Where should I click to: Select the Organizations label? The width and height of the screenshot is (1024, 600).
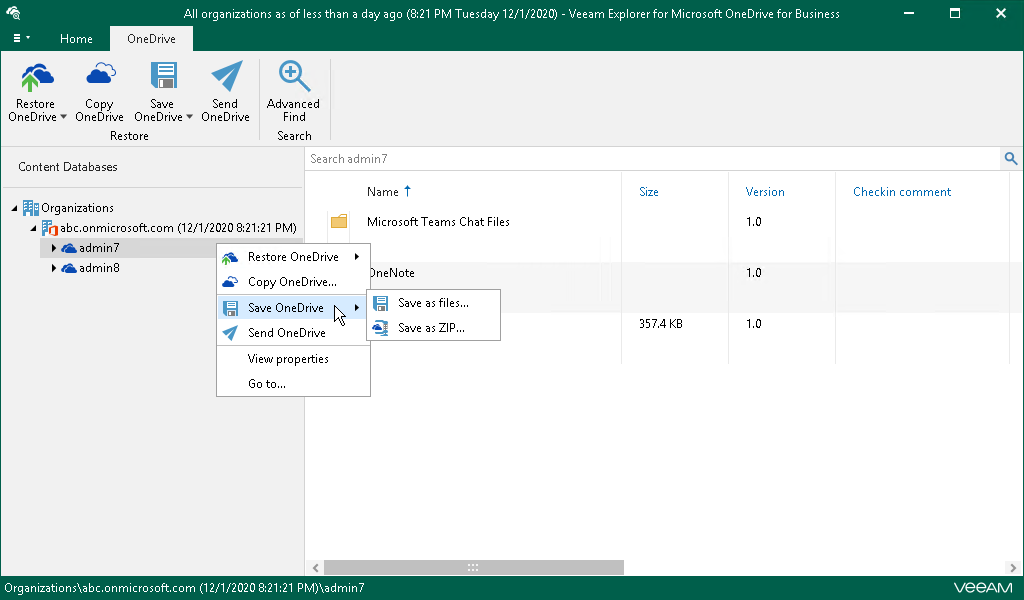click(77, 208)
